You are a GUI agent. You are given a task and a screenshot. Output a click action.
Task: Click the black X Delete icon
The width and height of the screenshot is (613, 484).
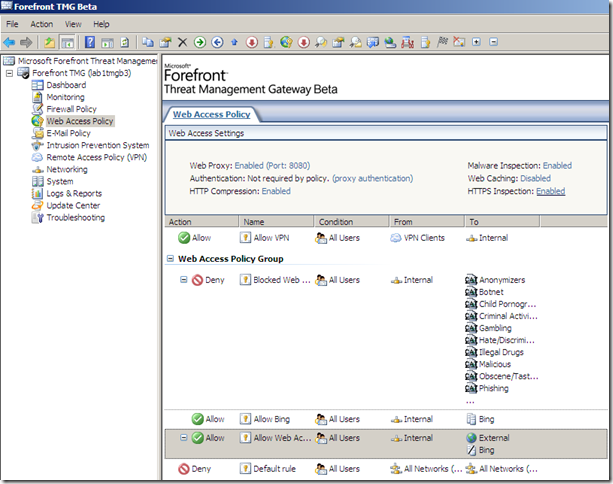182,42
